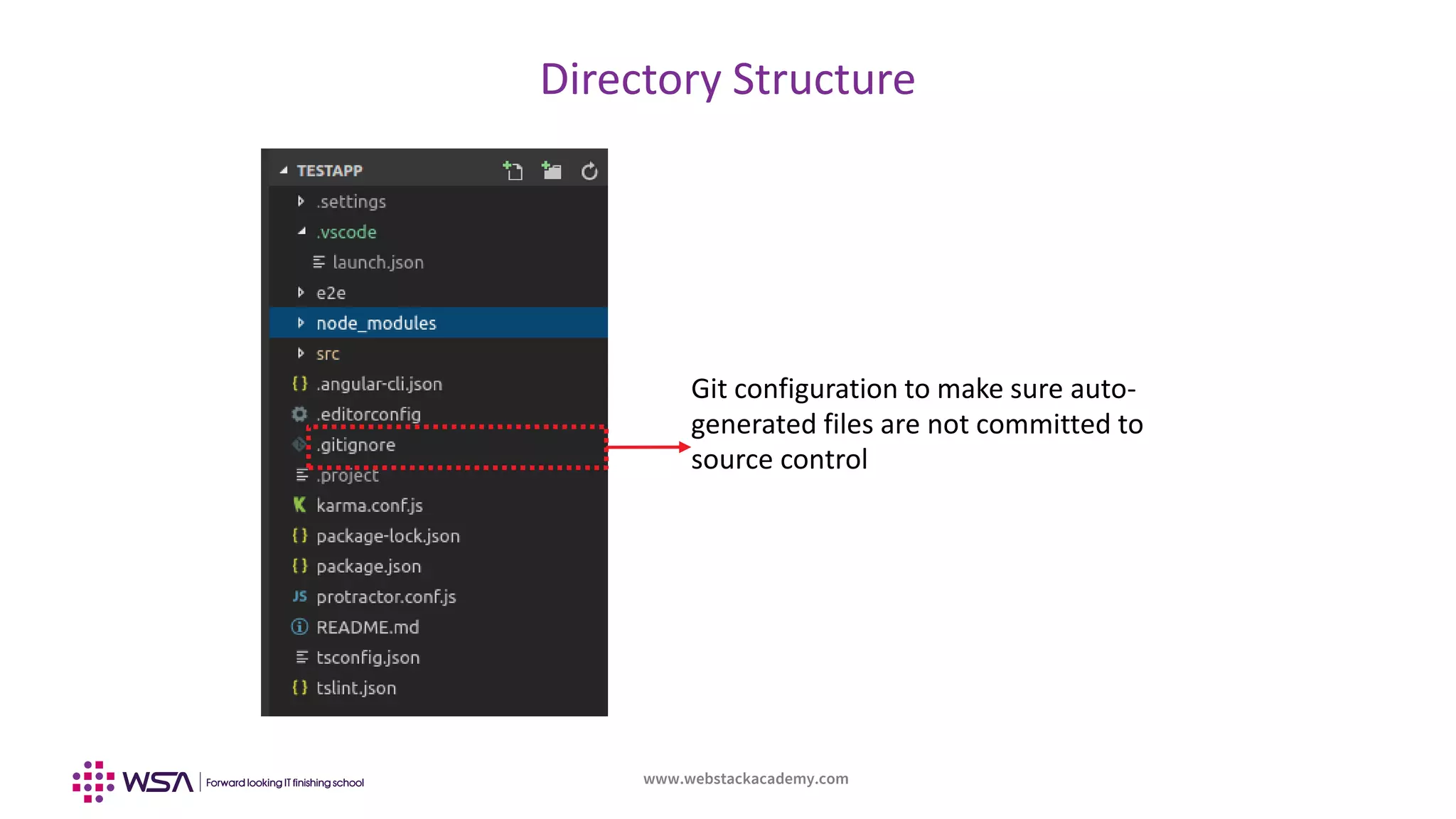Expand the src folder arrow
The width and height of the screenshot is (1456, 819).
(301, 353)
